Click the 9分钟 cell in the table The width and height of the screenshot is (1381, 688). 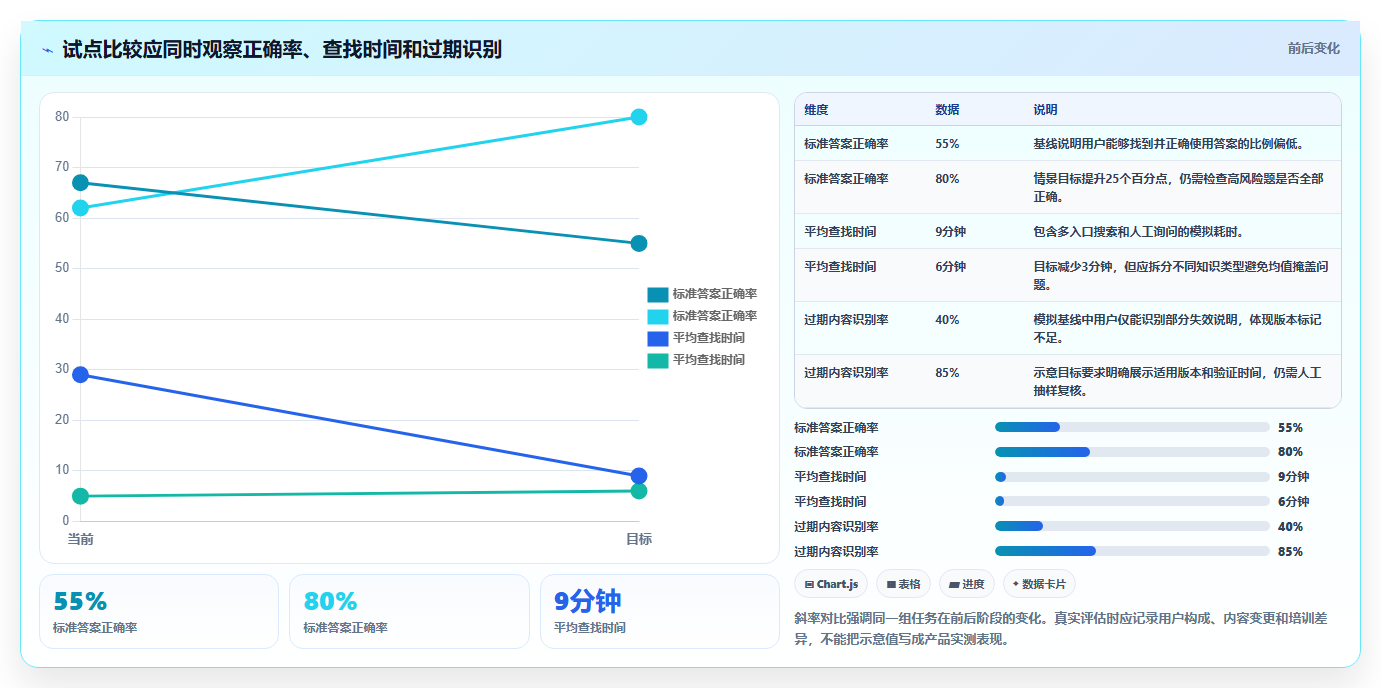click(x=950, y=232)
